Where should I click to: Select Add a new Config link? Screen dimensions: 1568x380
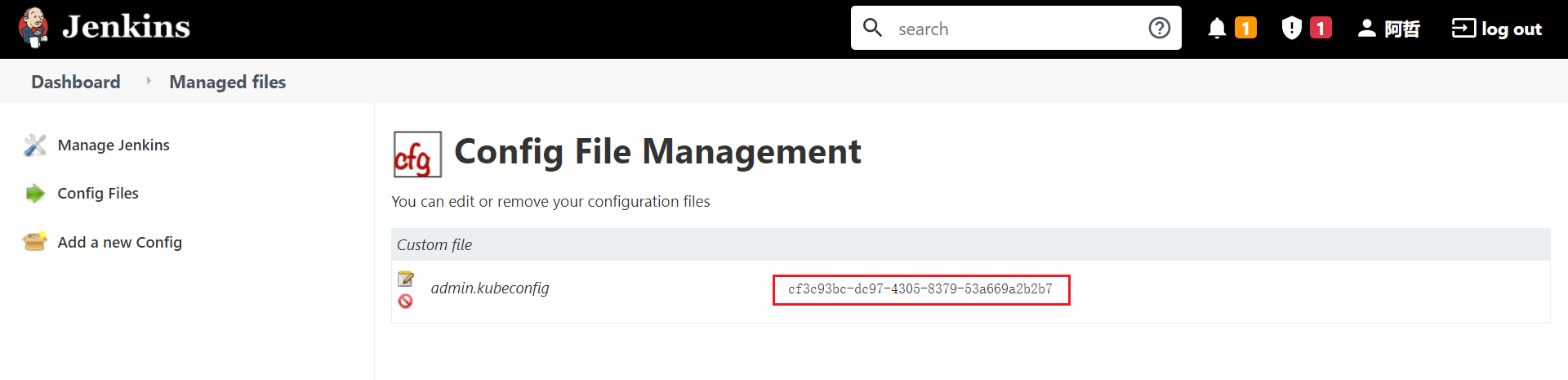[120, 243]
